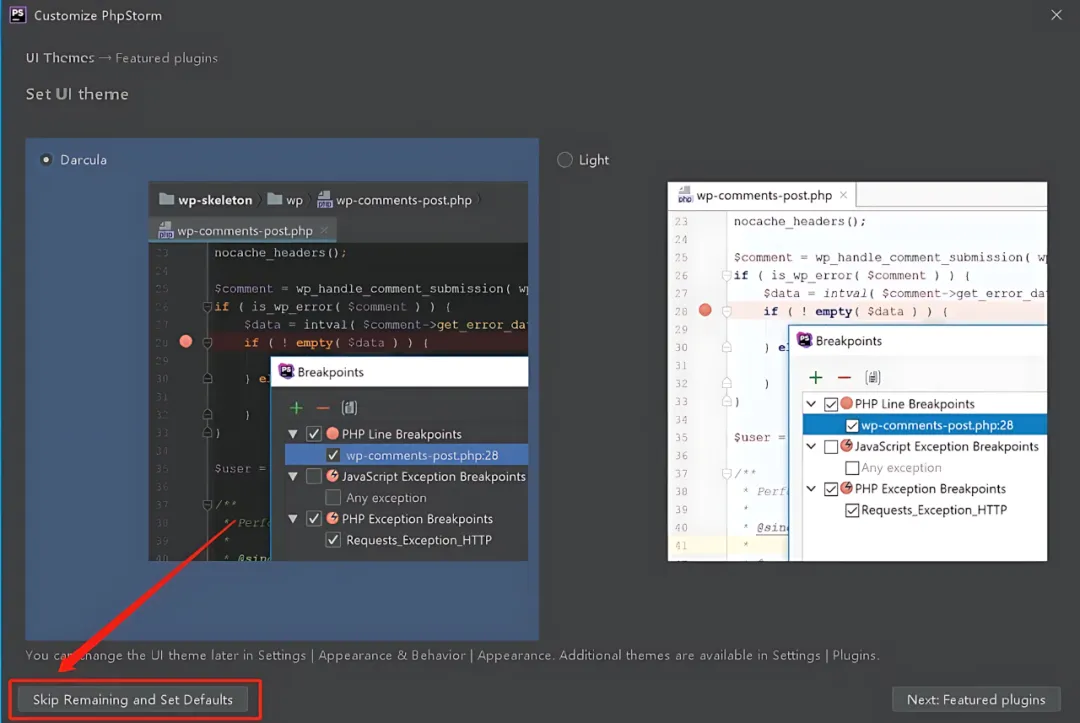Viewport: 1080px width, 723px height.
Task: Click the Darcula theme preview image
Action: coord(338,371)
